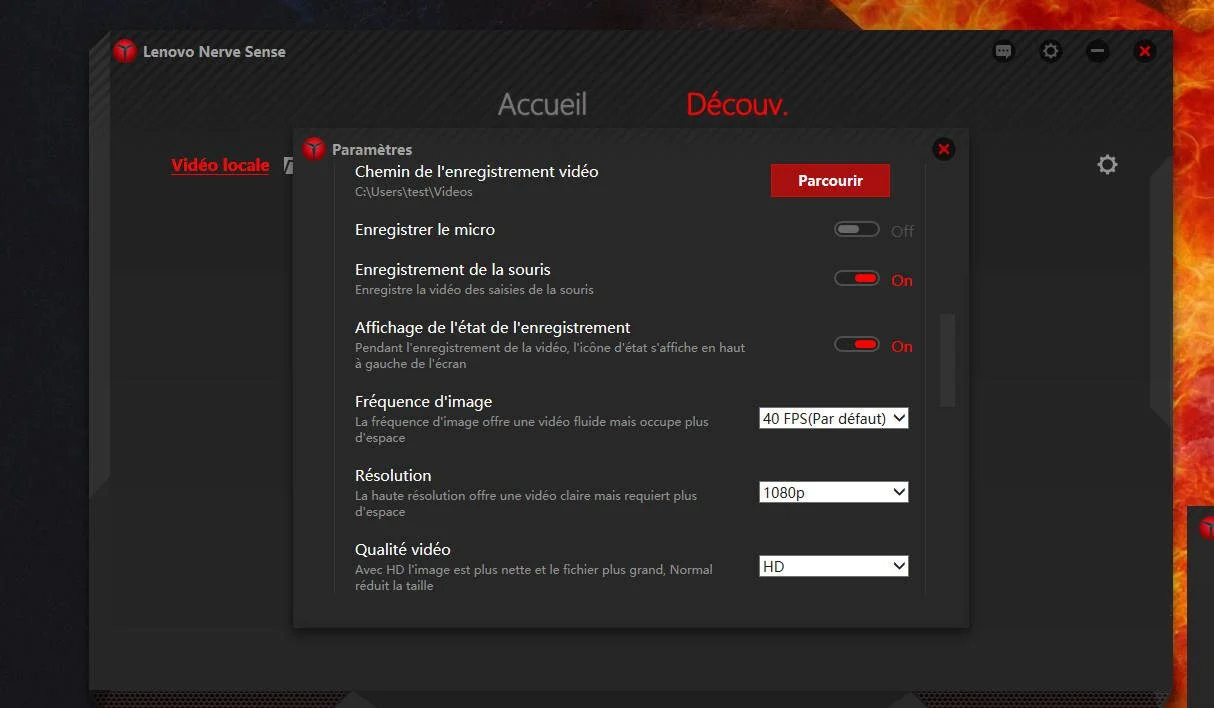Click the Lenovo Nerve Sense logo
The image size is (1214, 708).
pos(124,51)
